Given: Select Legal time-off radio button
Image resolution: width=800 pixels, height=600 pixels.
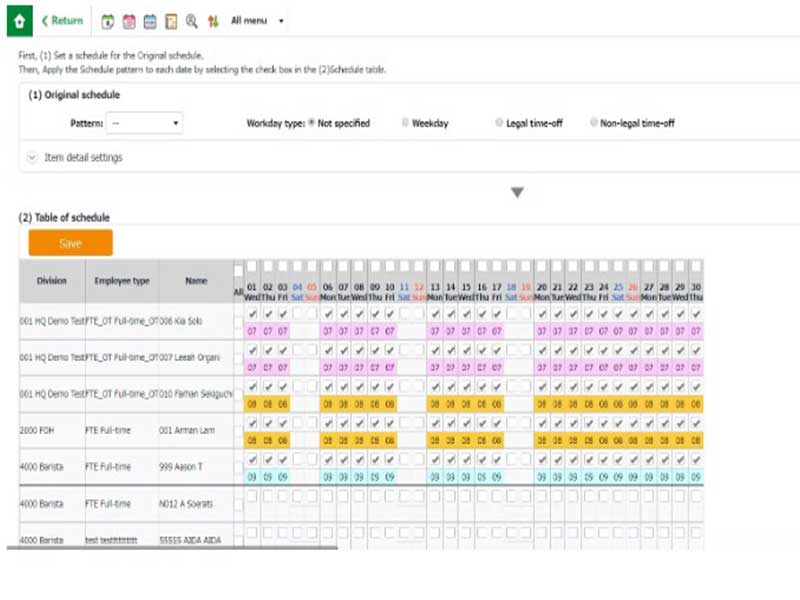Looking at the screenshot, I should [x=499, y=123].
